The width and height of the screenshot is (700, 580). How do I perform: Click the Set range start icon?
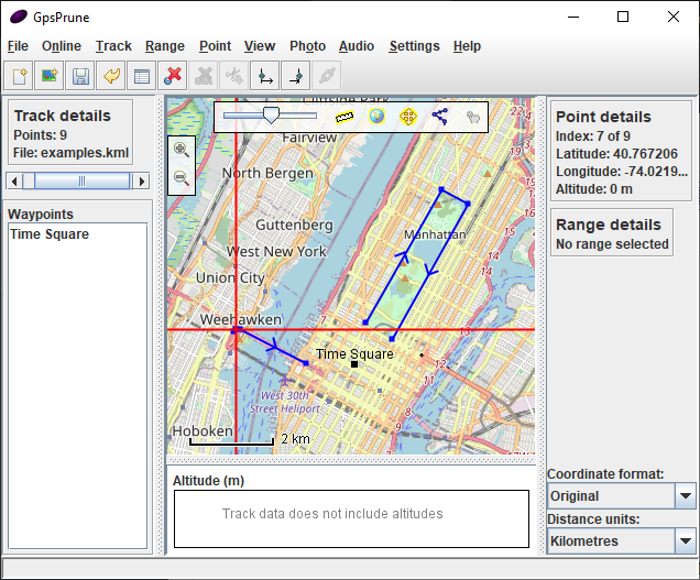pos(265,76)
